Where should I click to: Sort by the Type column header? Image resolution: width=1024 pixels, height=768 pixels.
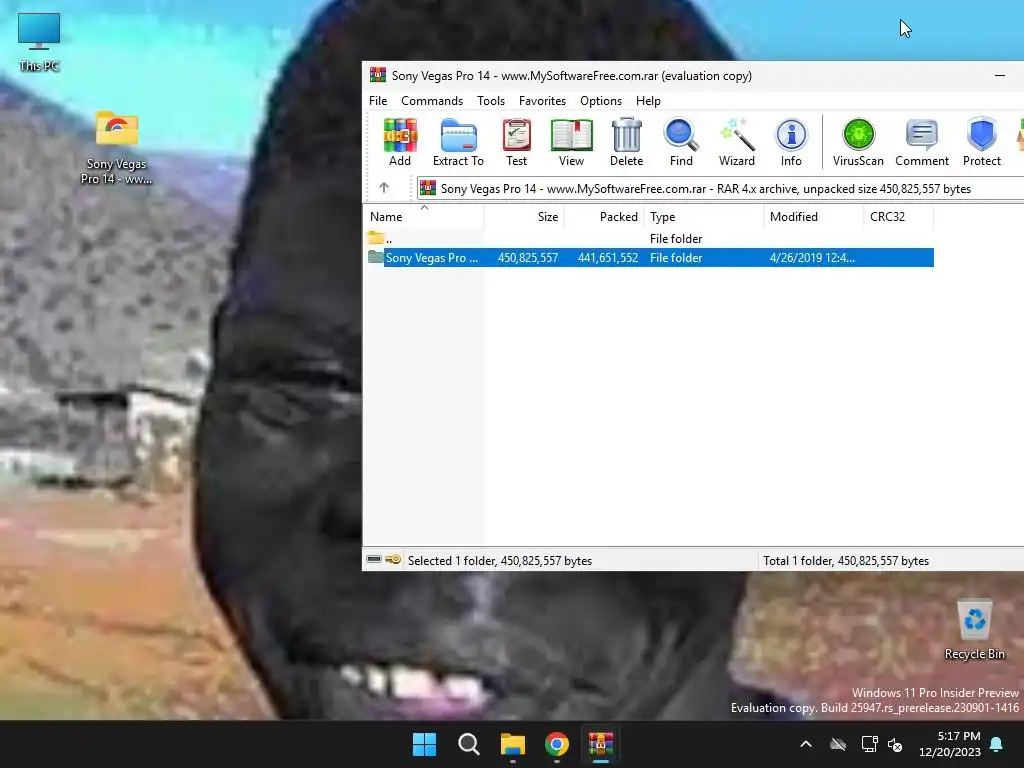click(703, 216)
